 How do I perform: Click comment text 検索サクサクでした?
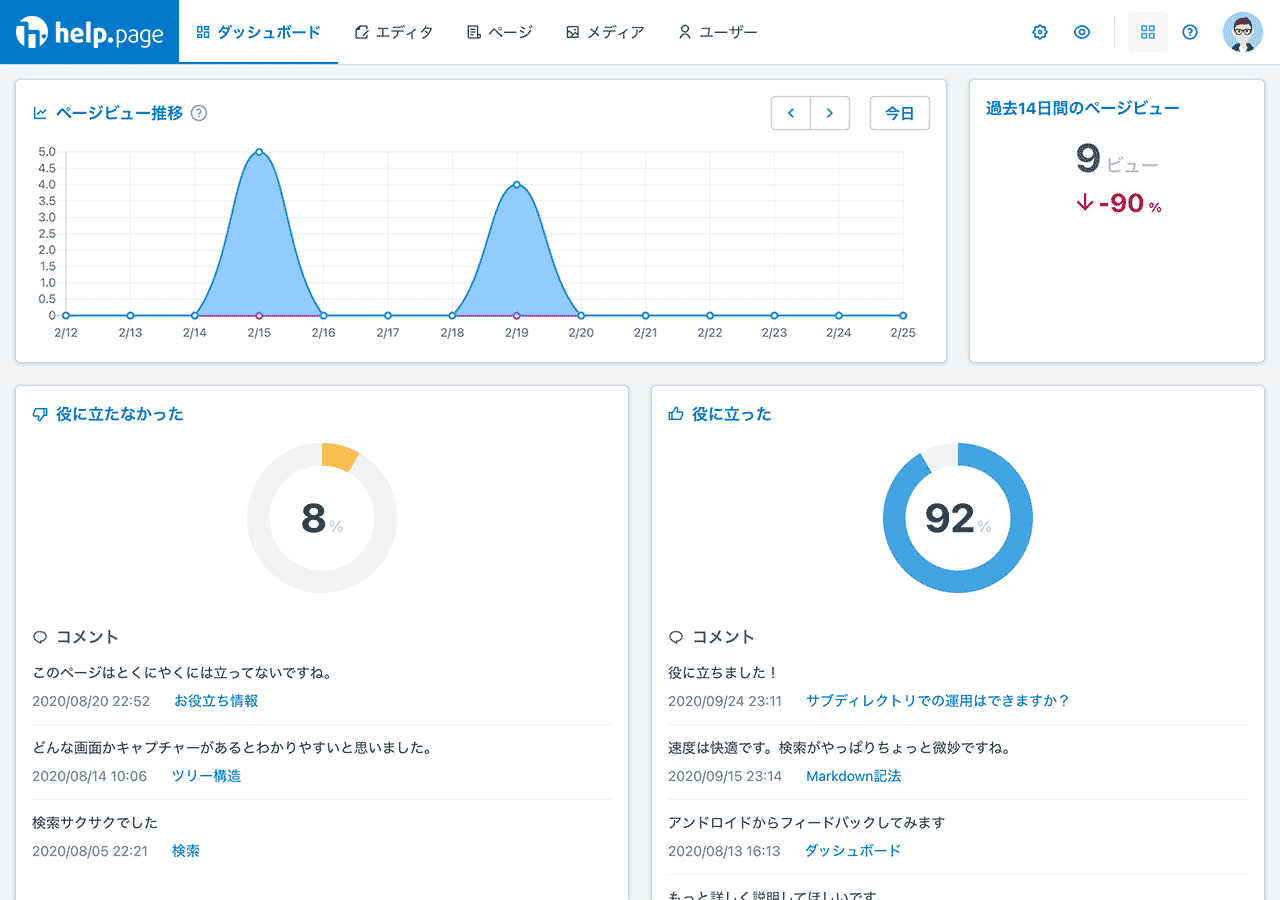95,823
